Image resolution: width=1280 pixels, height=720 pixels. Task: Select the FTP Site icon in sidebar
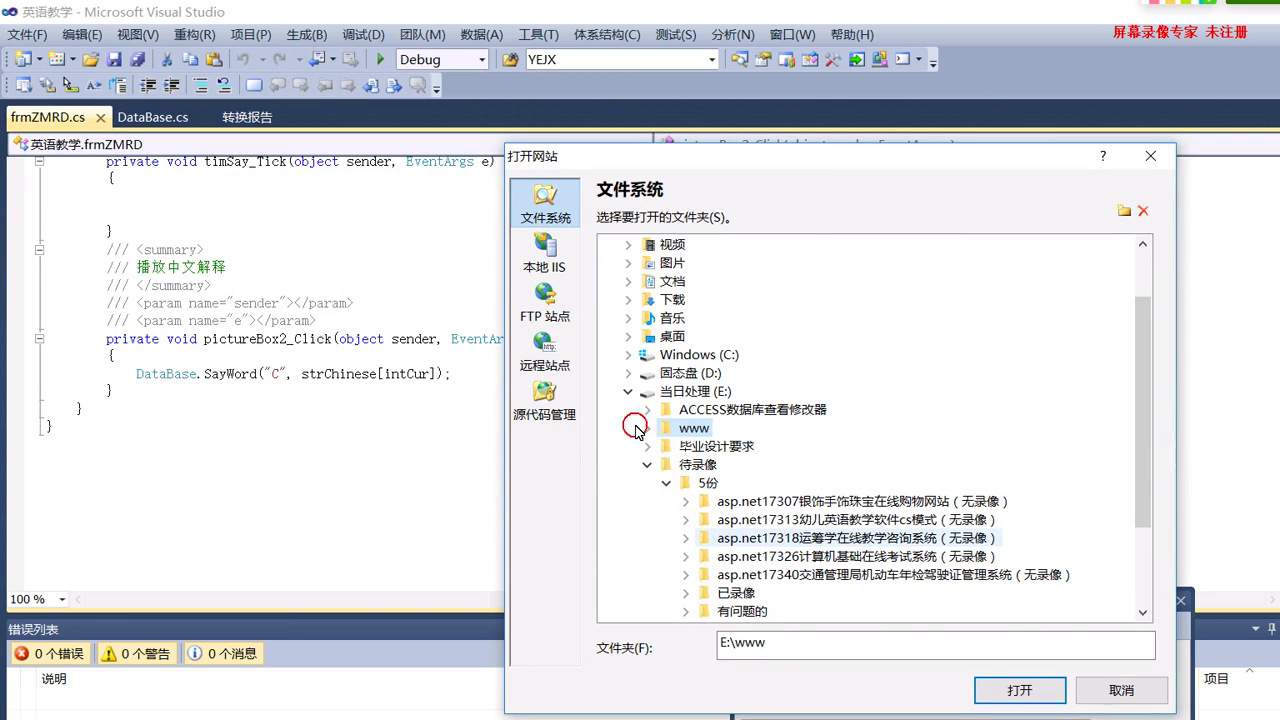545,302
